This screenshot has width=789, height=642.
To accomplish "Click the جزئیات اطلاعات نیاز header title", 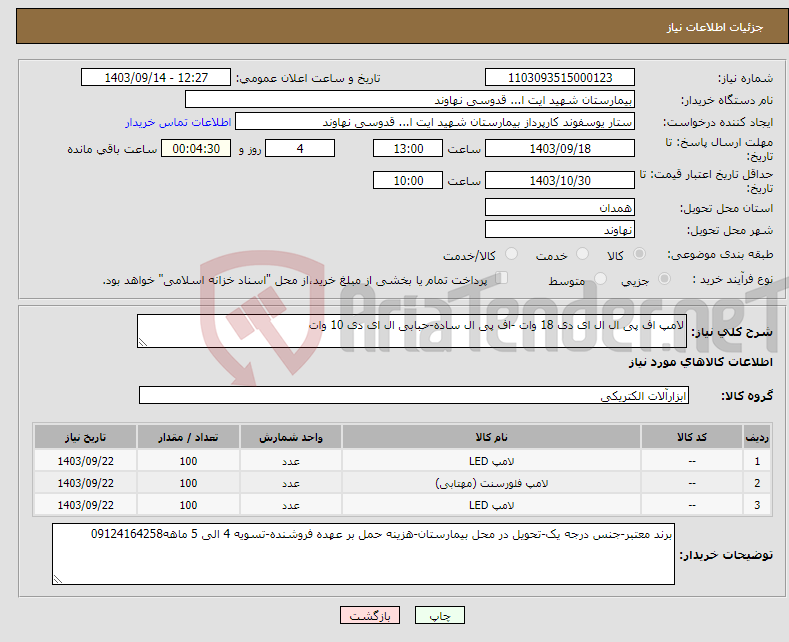I will pos(715,27).
